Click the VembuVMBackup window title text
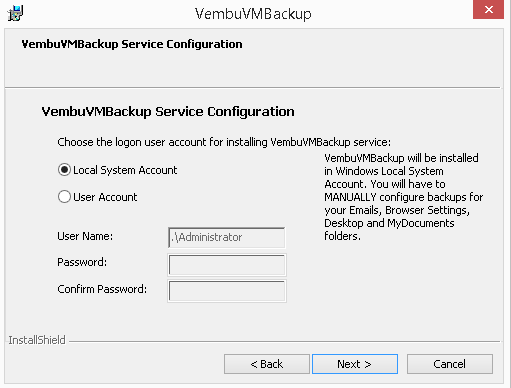The width and height of the screenshot is (511, 388). pos(253,14)
